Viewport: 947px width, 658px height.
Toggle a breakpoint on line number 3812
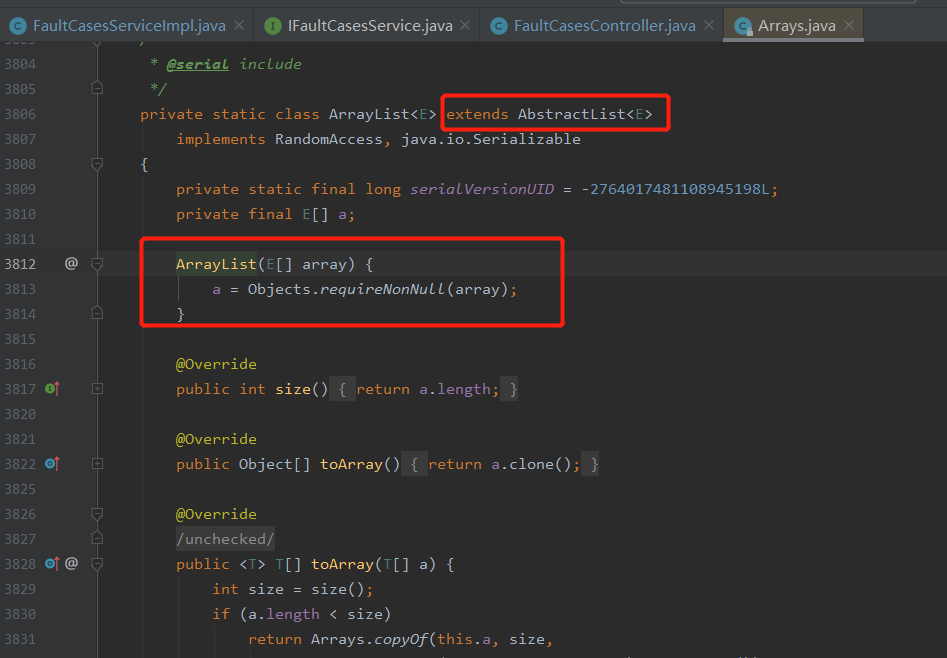click(22, 263)
